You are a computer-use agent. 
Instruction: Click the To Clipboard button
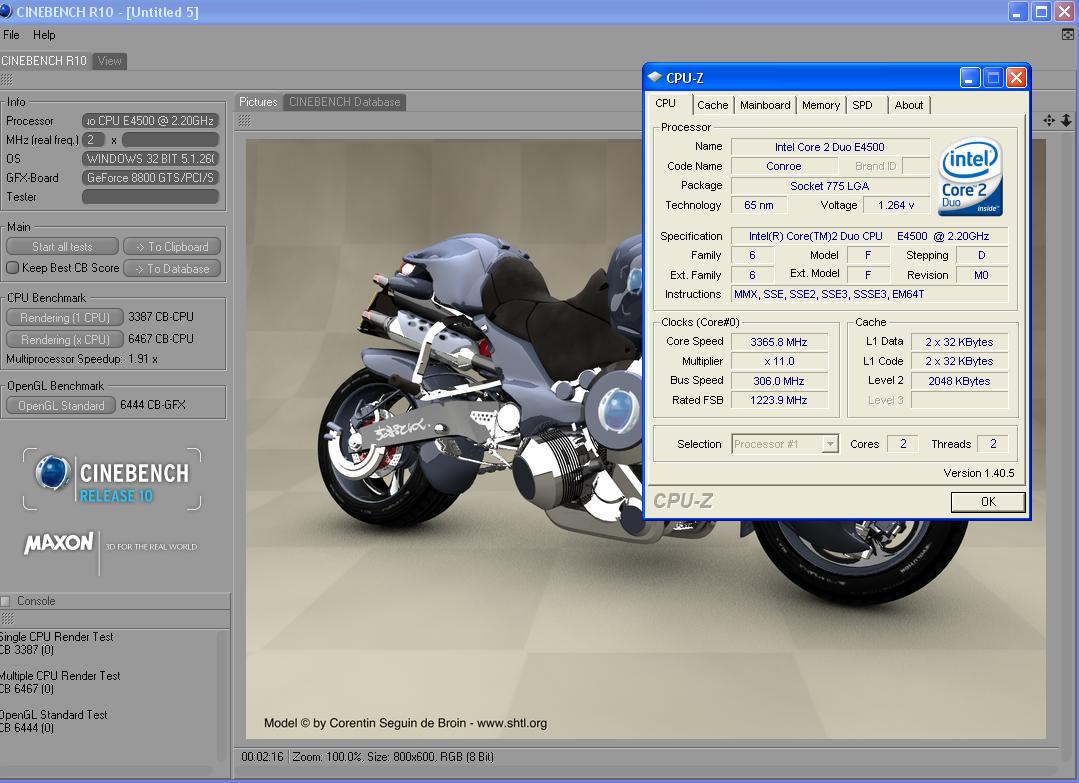pos(172,246)
